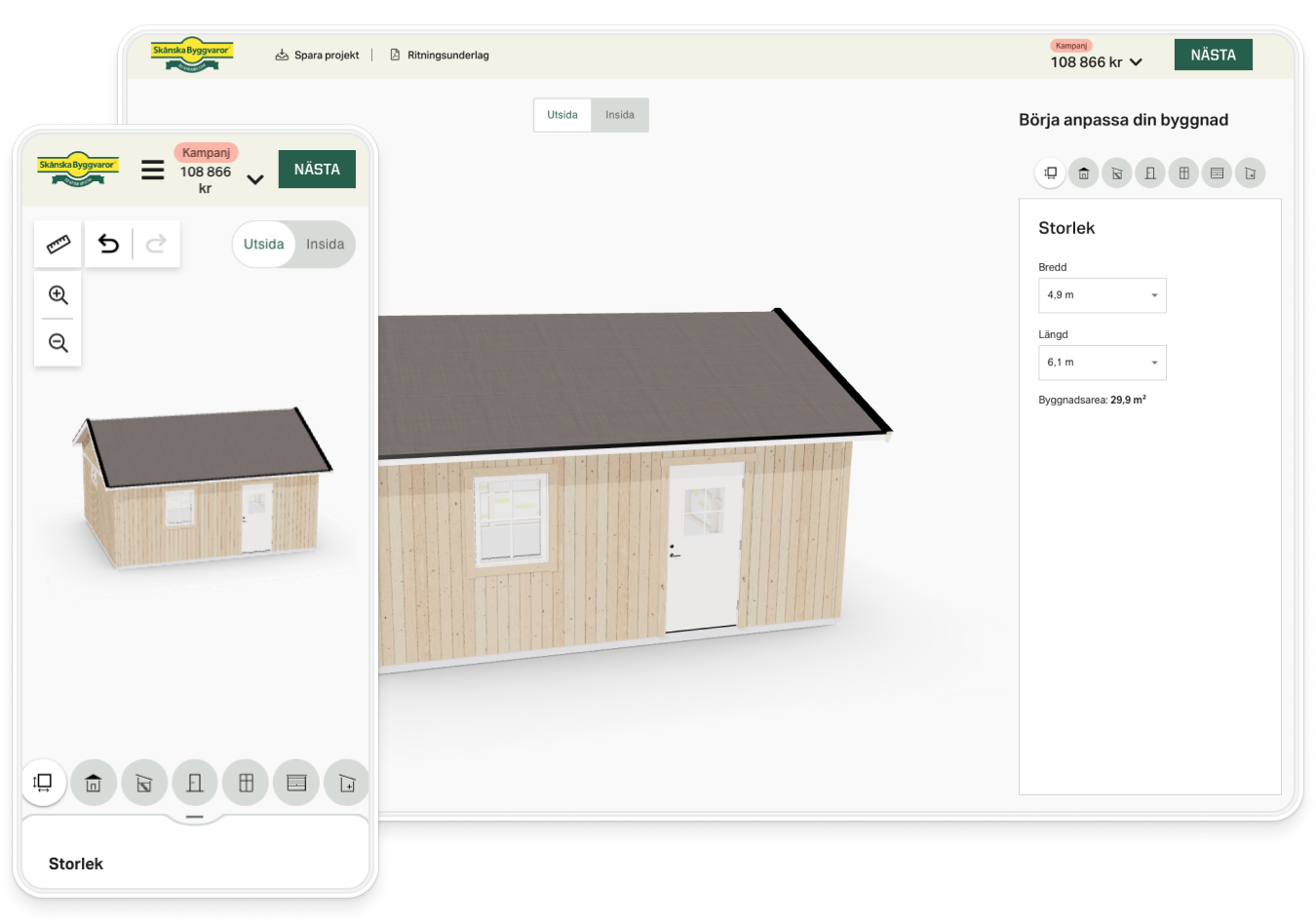
Task: Open add extension icon in mobile view
Action: pos(347,783)
